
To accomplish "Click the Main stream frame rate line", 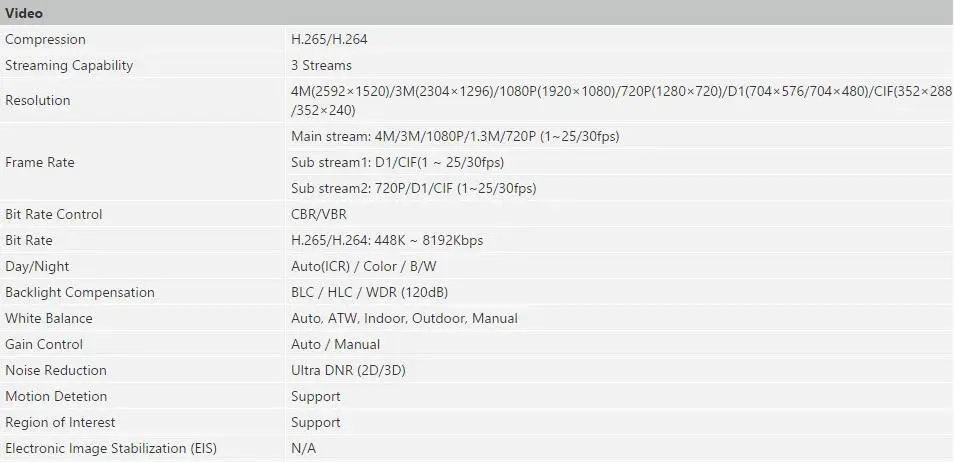I will (455, 136).
